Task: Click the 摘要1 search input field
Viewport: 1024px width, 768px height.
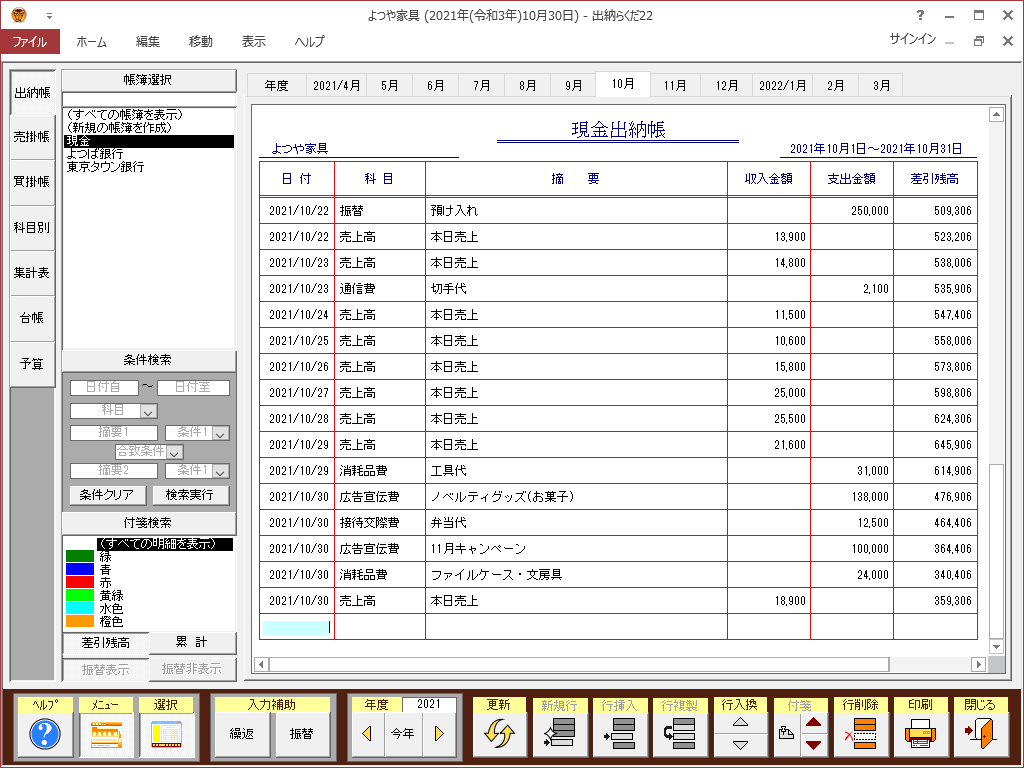Action: [114, 432]
